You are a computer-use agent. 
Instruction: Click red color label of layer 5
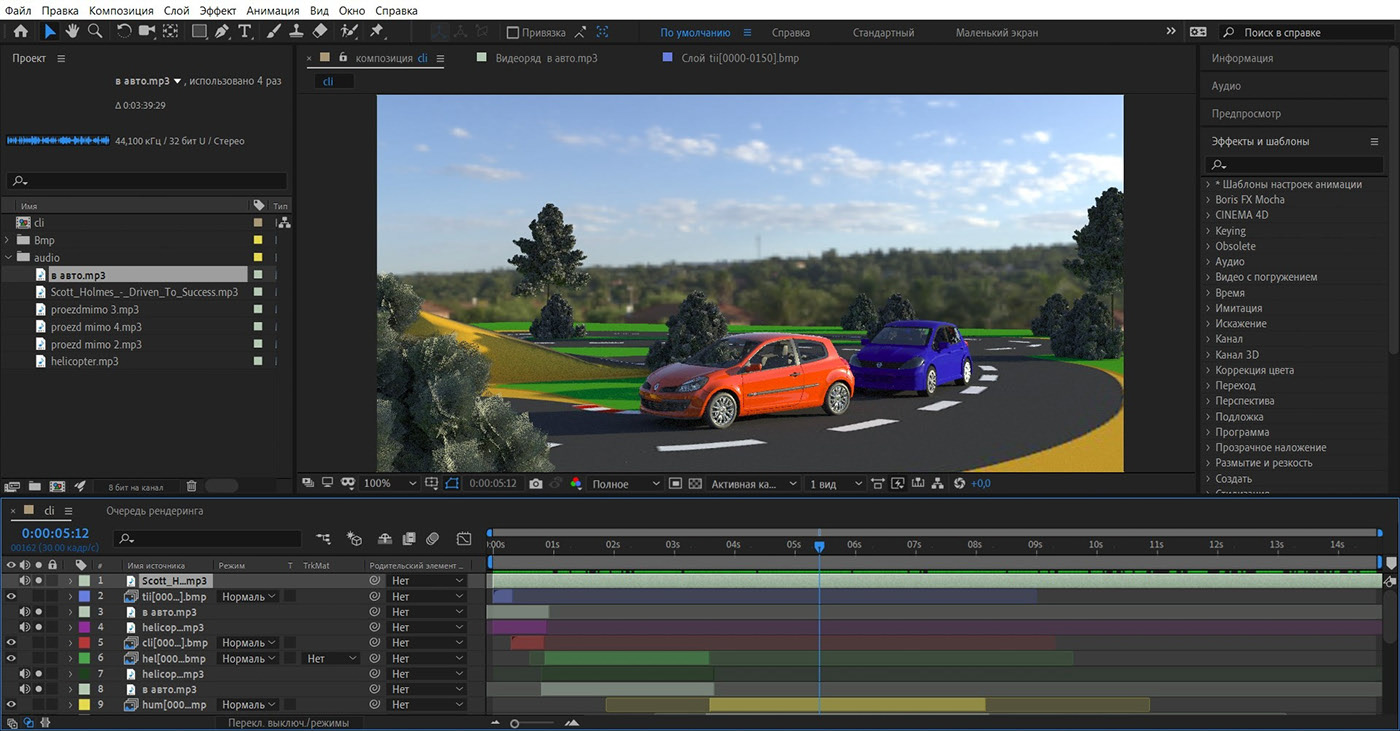(x=84, y=643)
